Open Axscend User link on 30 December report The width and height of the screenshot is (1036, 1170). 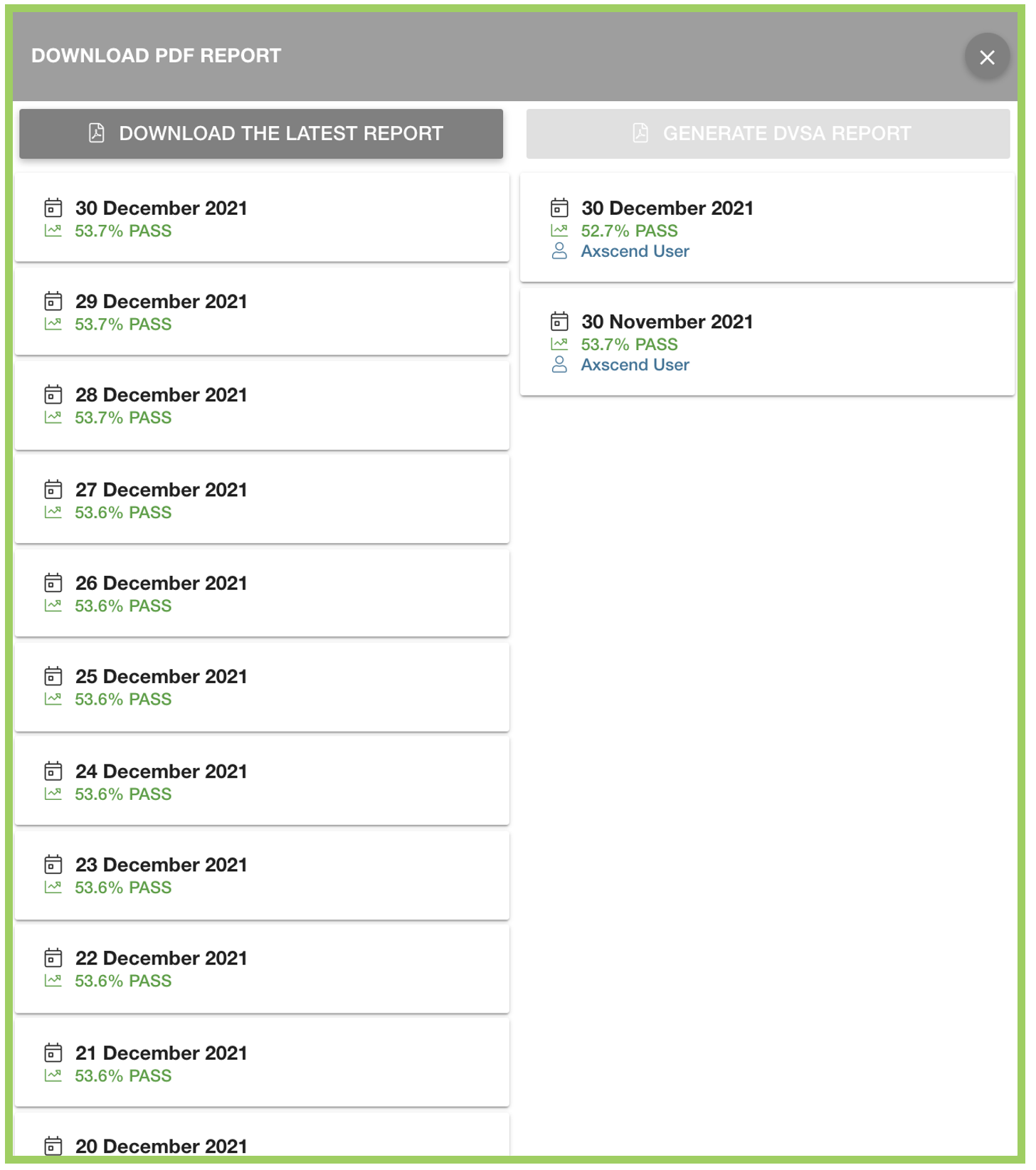click(635, 251)
